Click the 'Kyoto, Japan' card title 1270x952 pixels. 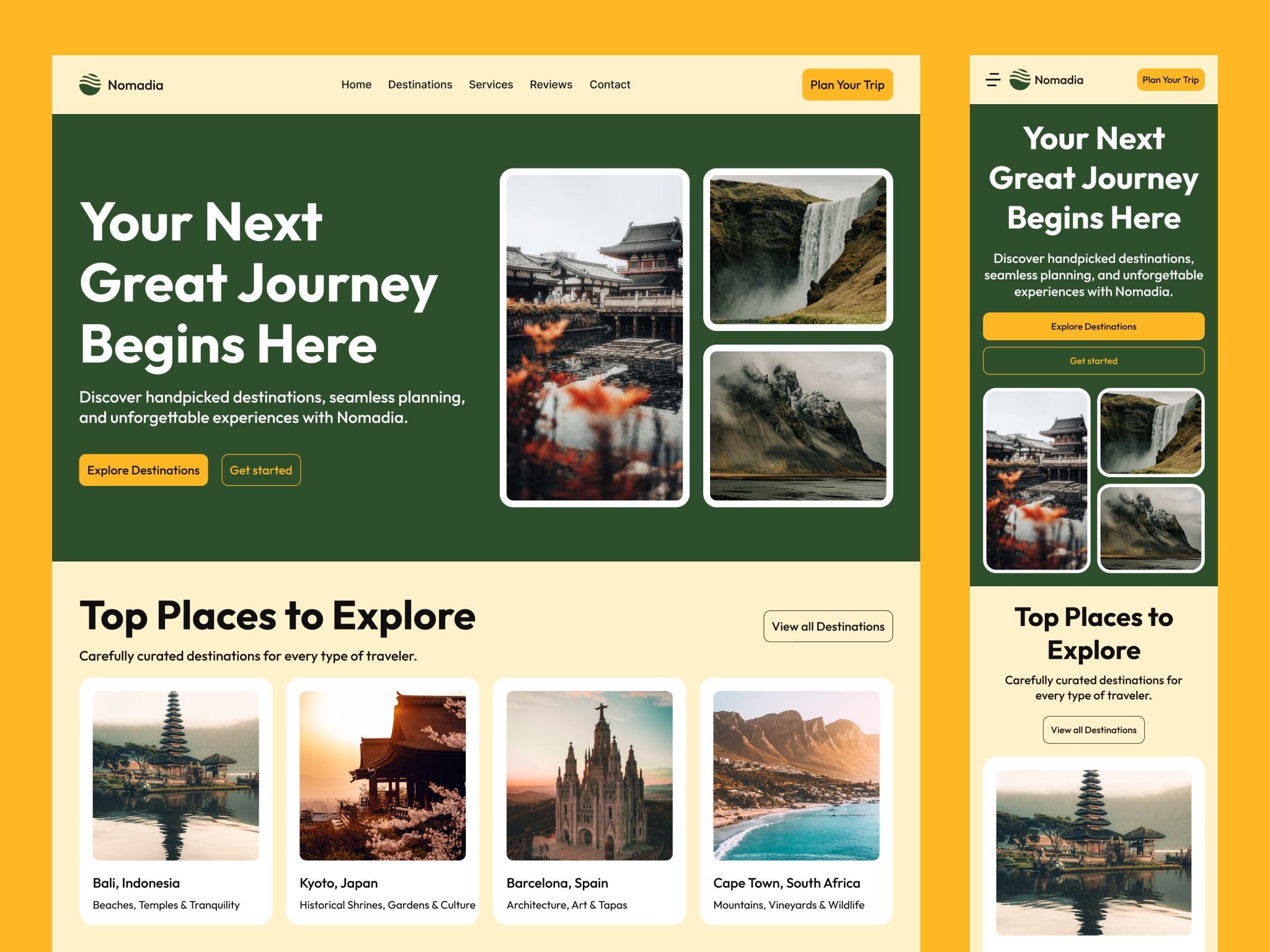[x=339, y=883]
